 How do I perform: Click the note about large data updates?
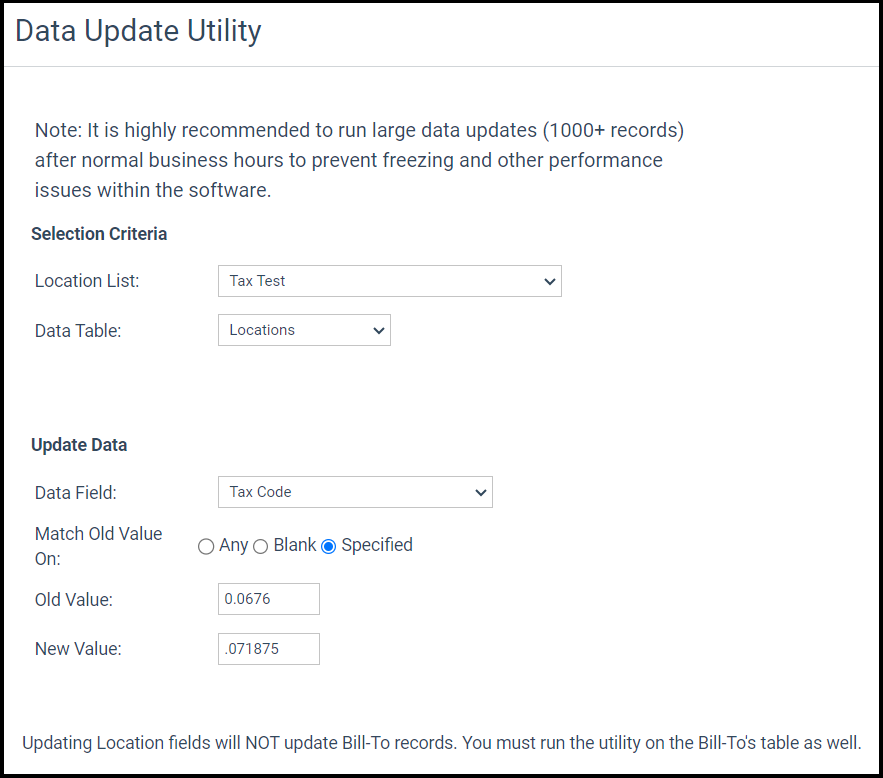point(359,160)
